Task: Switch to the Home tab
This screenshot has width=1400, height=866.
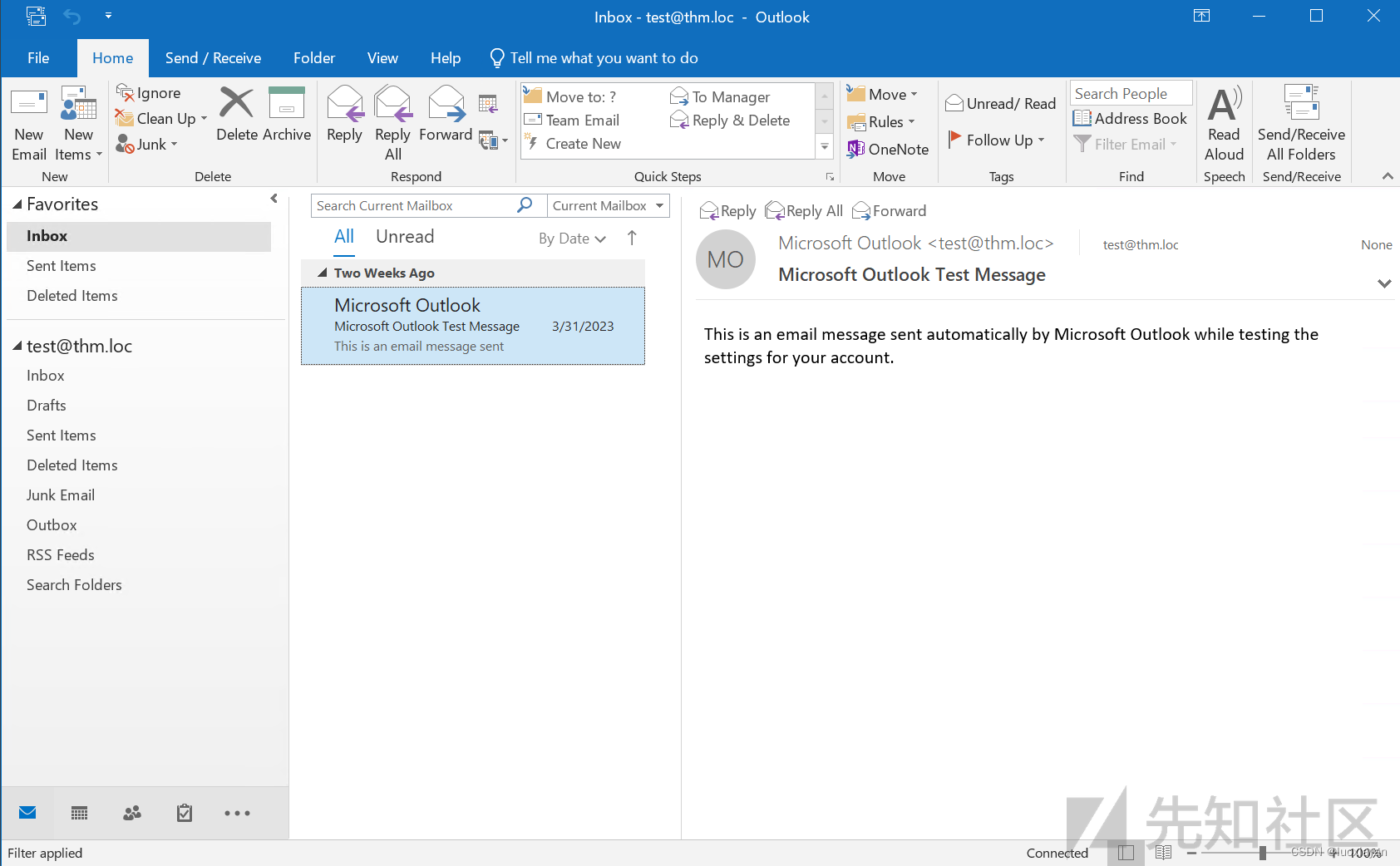Action: click(x=113, y=58)
